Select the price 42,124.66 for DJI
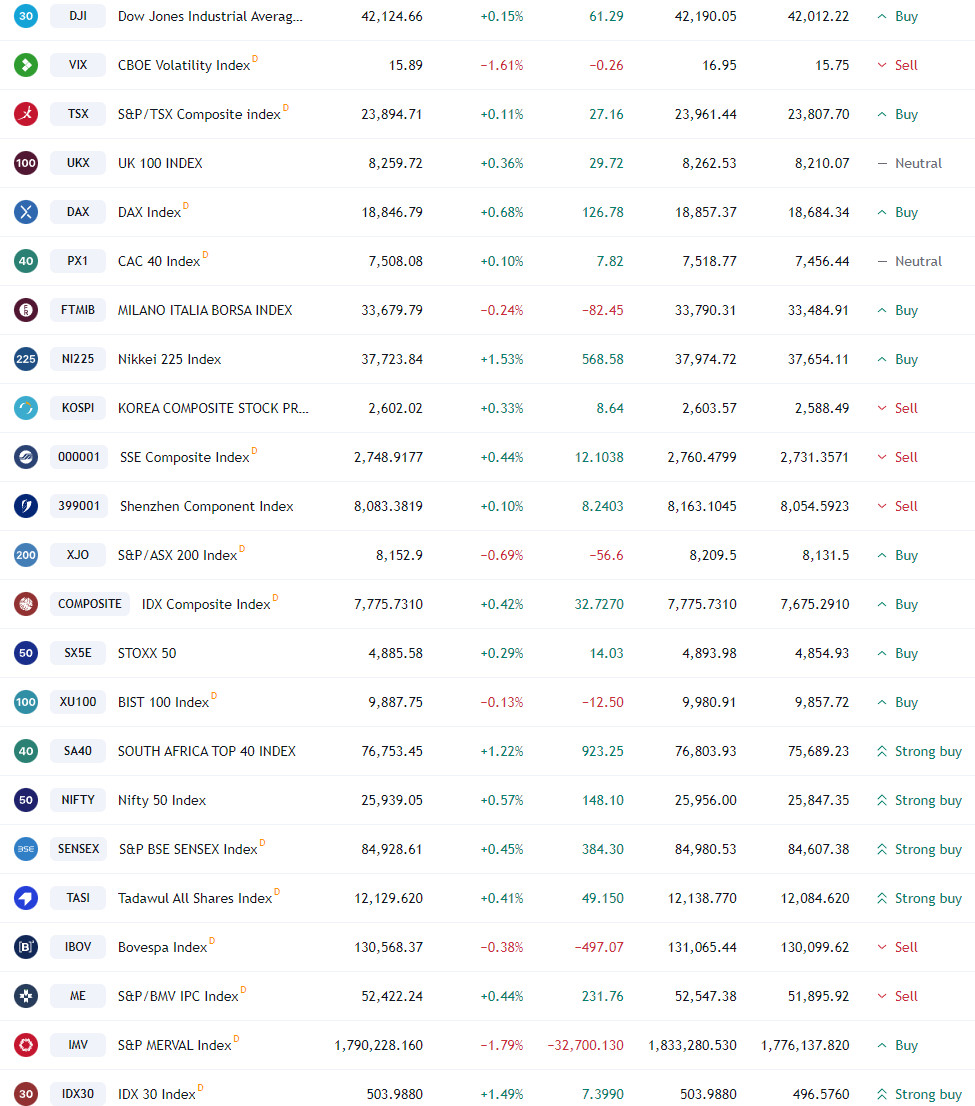 tap(392, 16)
